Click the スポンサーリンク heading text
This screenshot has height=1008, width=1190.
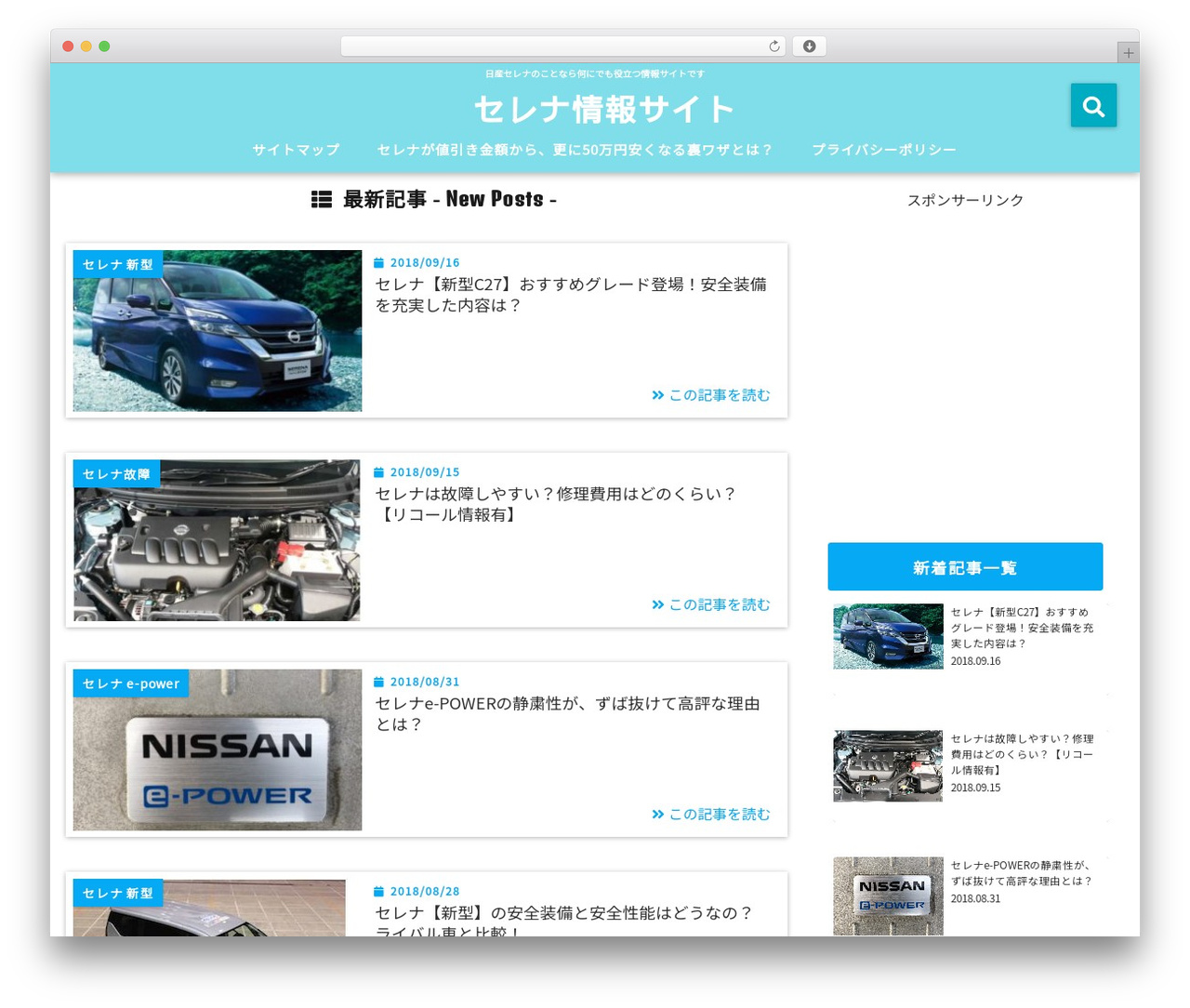pos(965,200)
